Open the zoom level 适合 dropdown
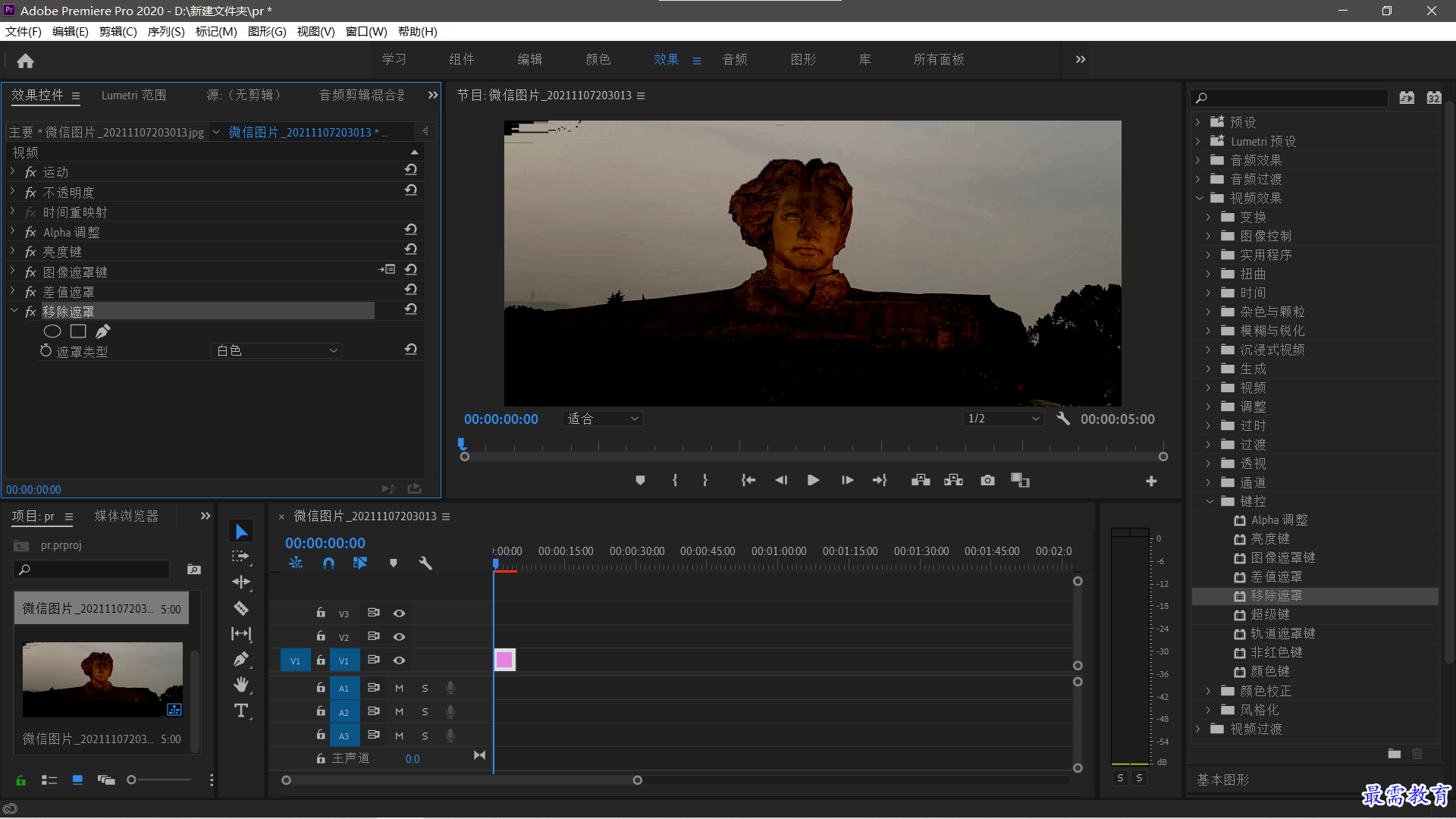 coord(603,419)
